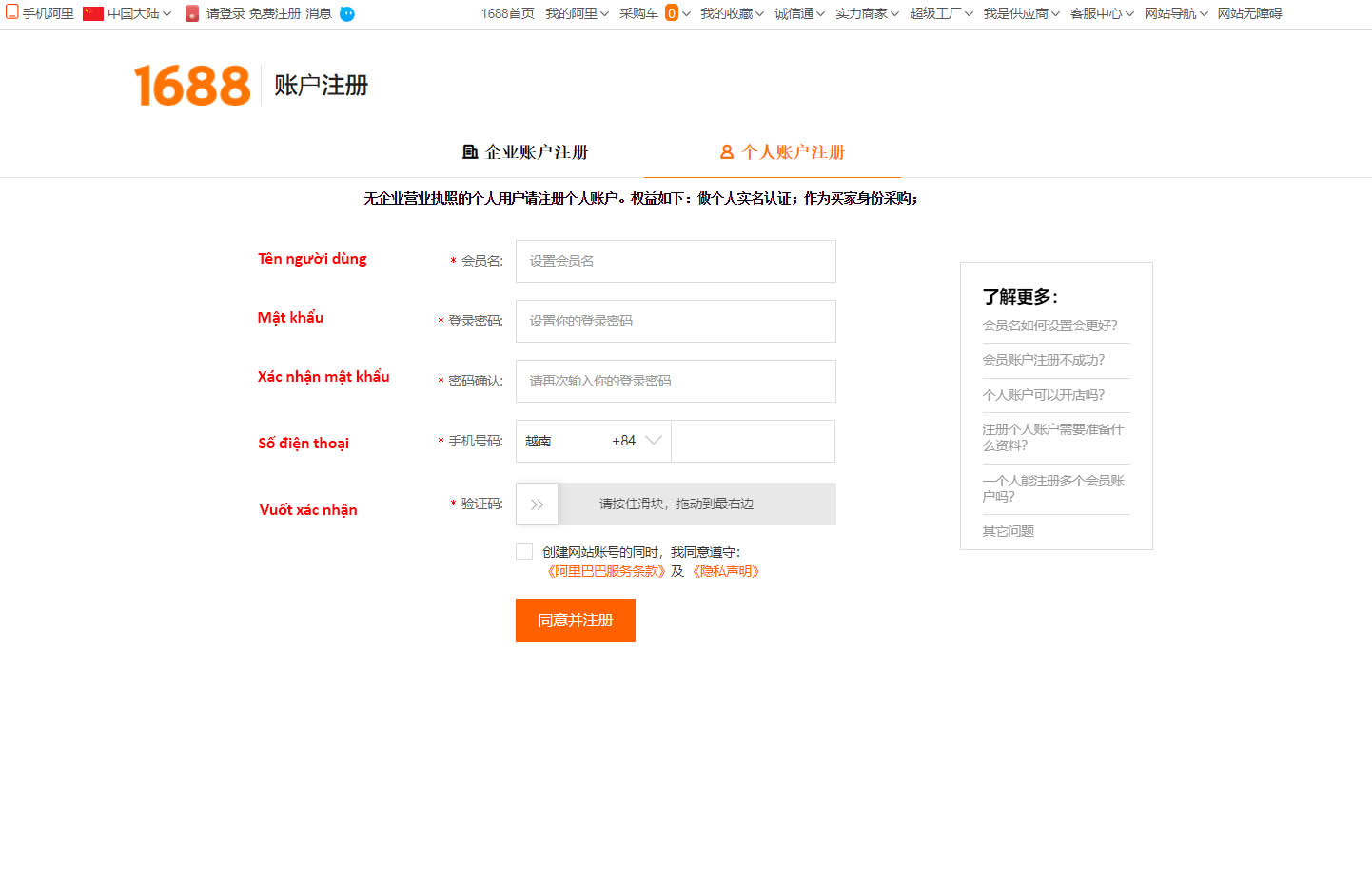Switch to 企业账户注册 tab
Image resolution: width=1372 pixels, height=870 pixels.
pyautogui.click(x=525, y=152)
